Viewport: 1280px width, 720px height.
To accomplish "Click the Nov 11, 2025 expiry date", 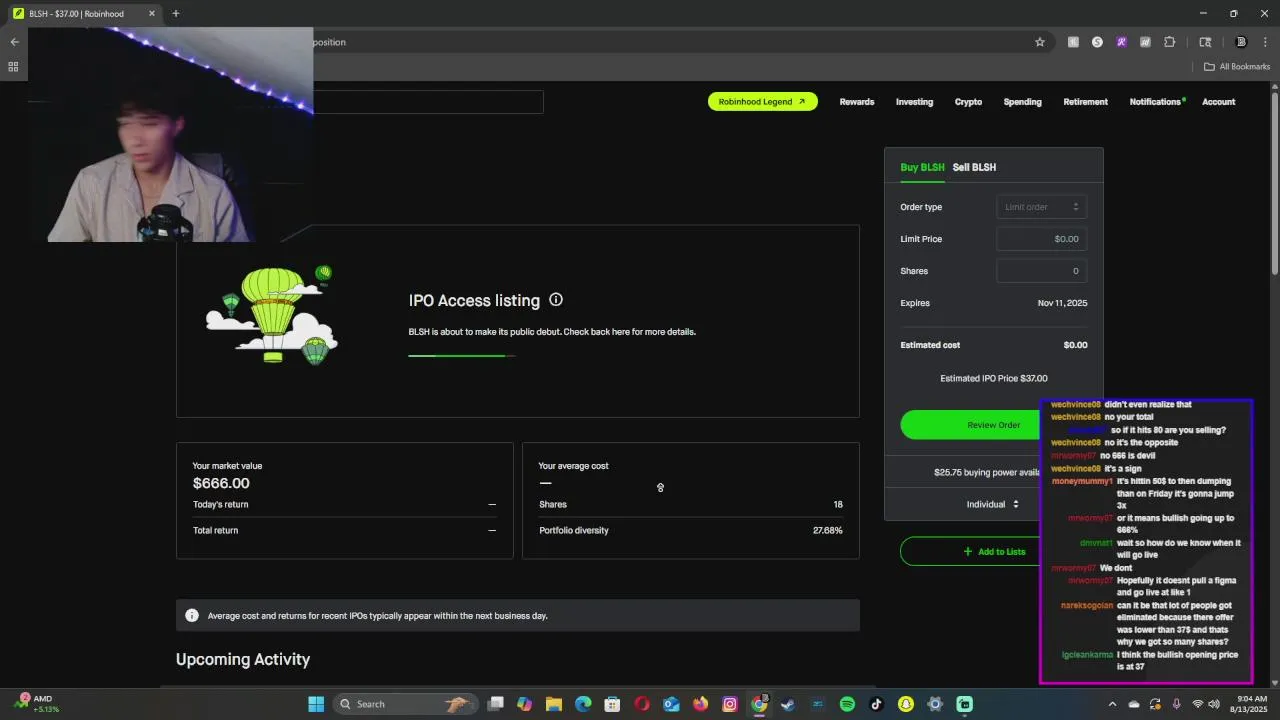I will point(1062,303).
